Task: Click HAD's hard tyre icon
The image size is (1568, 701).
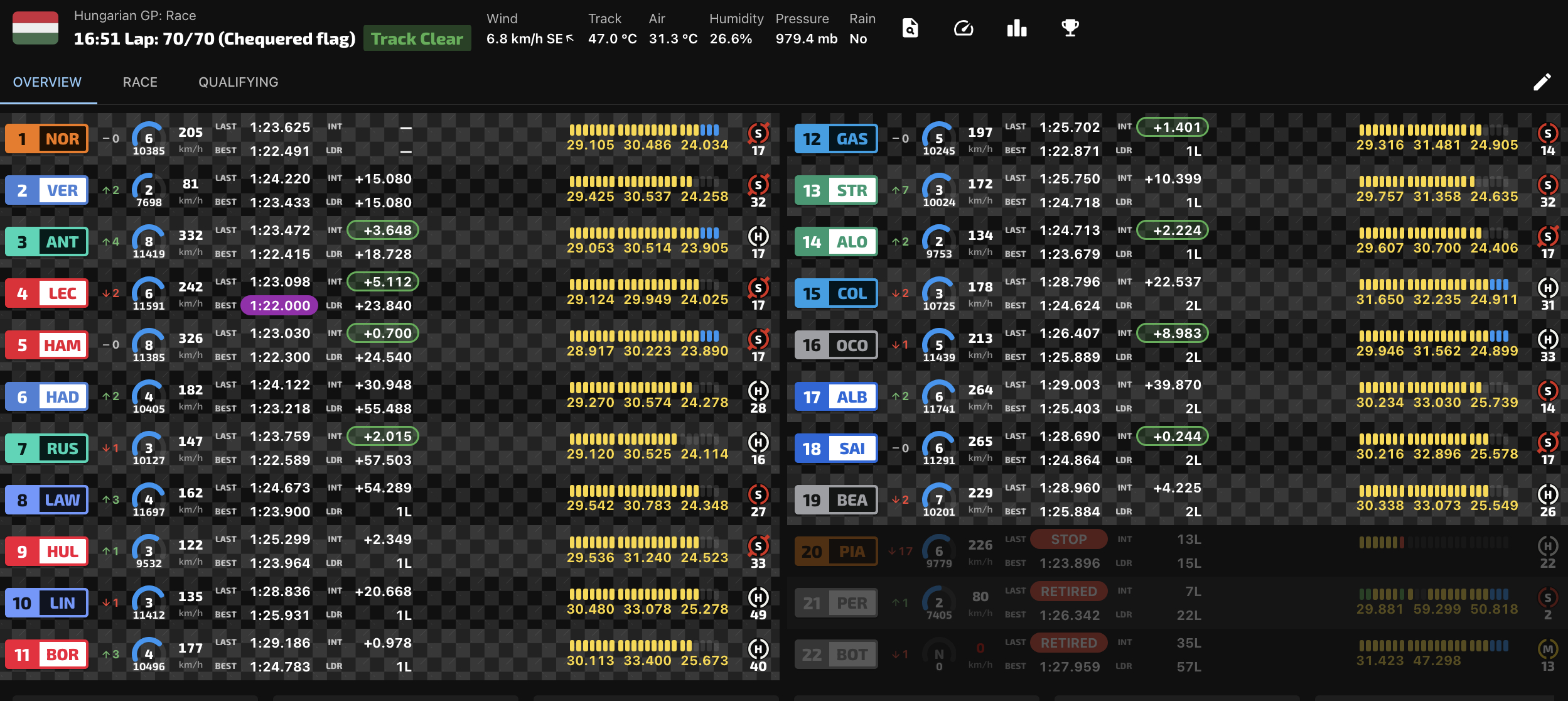Action: click(x=758, y=391)
